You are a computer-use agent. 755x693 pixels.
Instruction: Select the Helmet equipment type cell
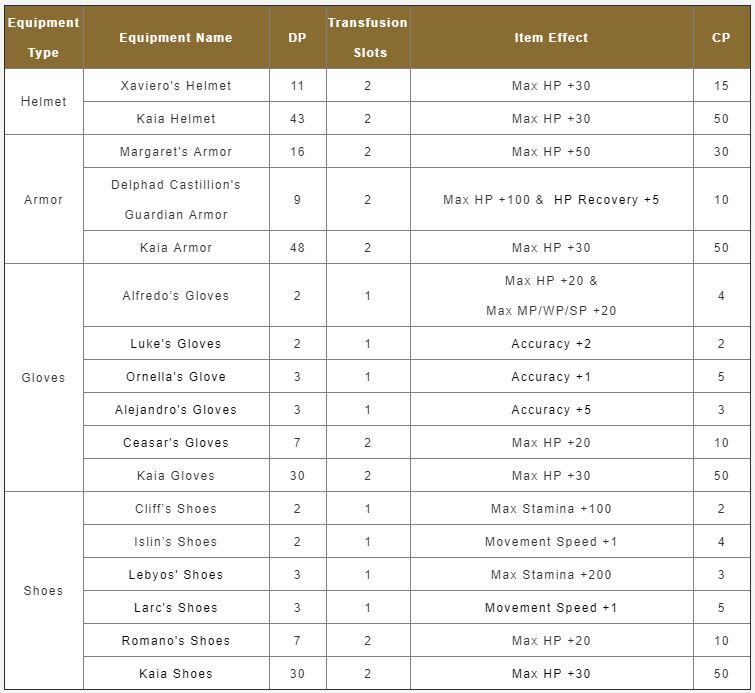point(43,102)
